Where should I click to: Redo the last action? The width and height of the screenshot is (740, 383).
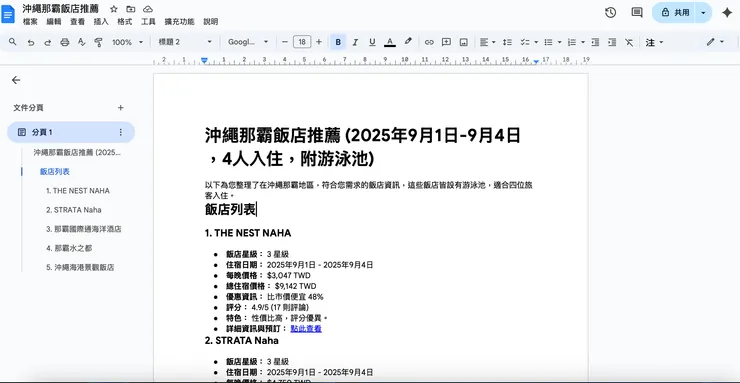(47, 42)
